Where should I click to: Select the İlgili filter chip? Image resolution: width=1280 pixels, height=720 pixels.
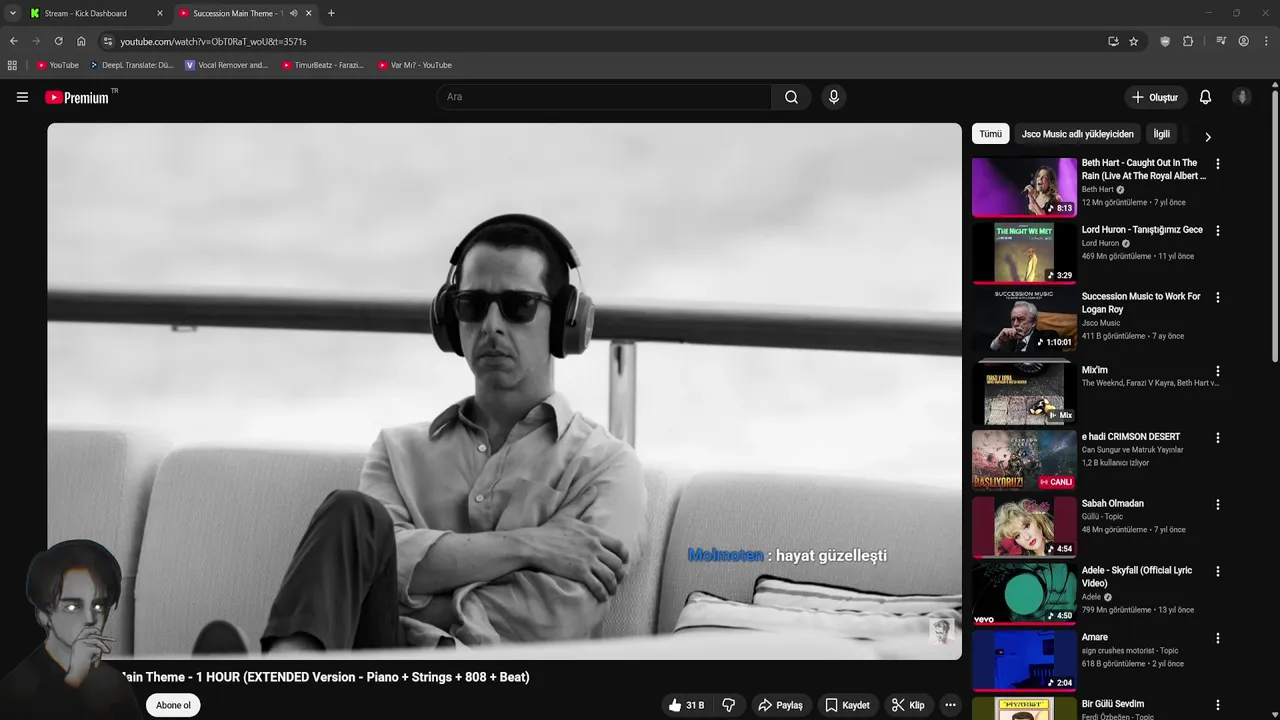[1161, 134]
